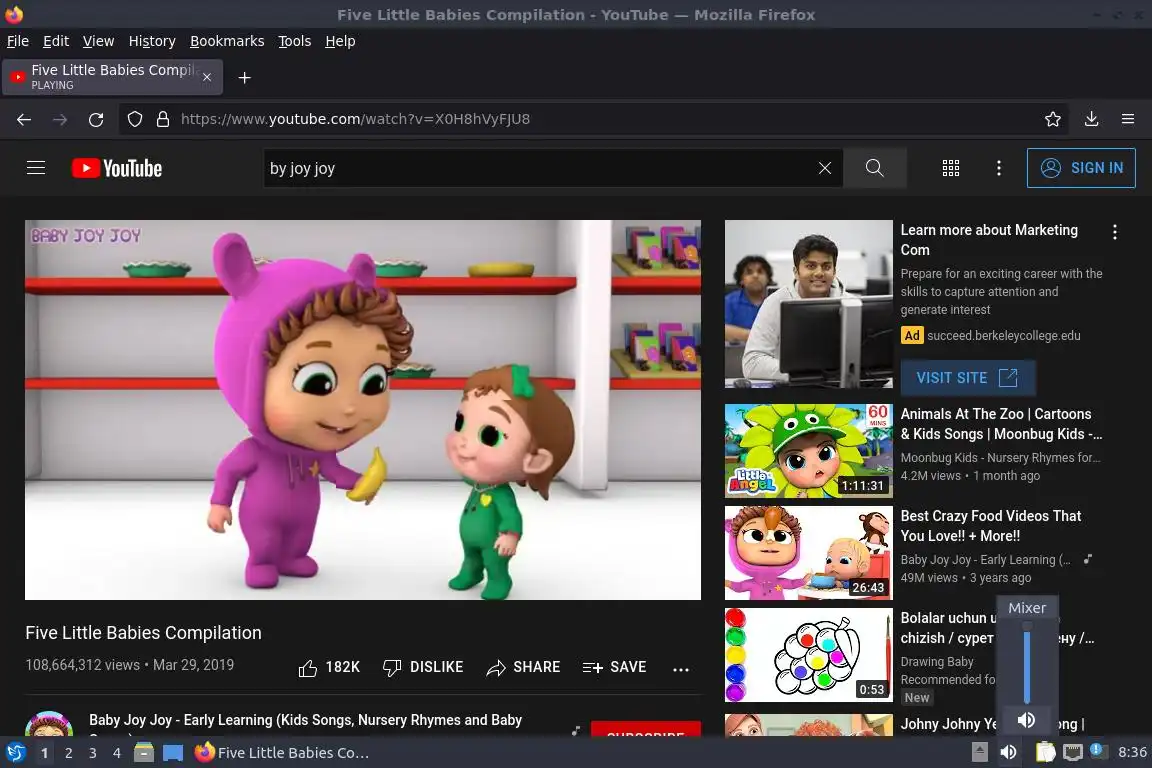1152x768 pixels.
Task: Click the SHARE button
Action: [x=523, y=667]
